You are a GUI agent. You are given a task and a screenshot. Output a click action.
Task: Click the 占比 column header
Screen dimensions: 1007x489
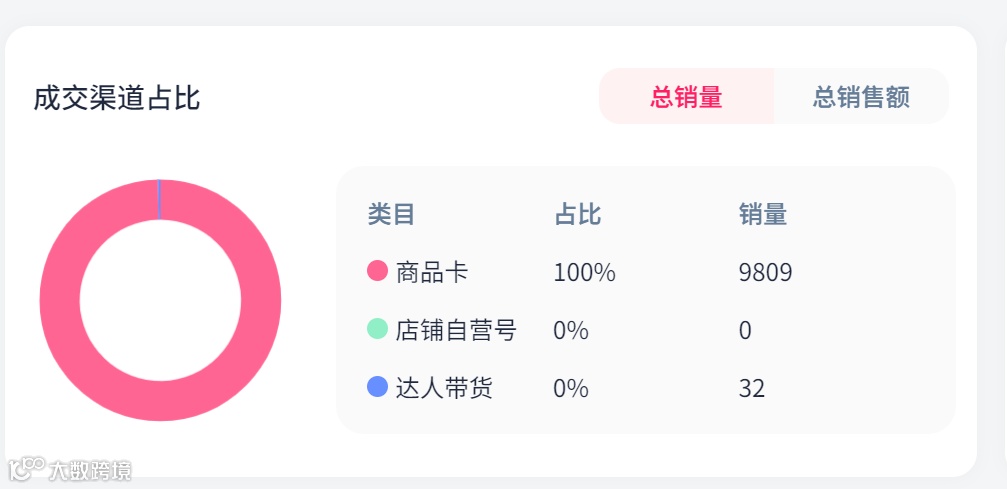[x=577, y=214]
